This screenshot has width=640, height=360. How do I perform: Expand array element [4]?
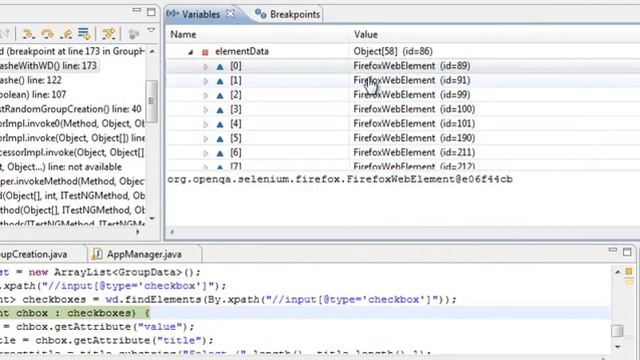tap(206, 124)
